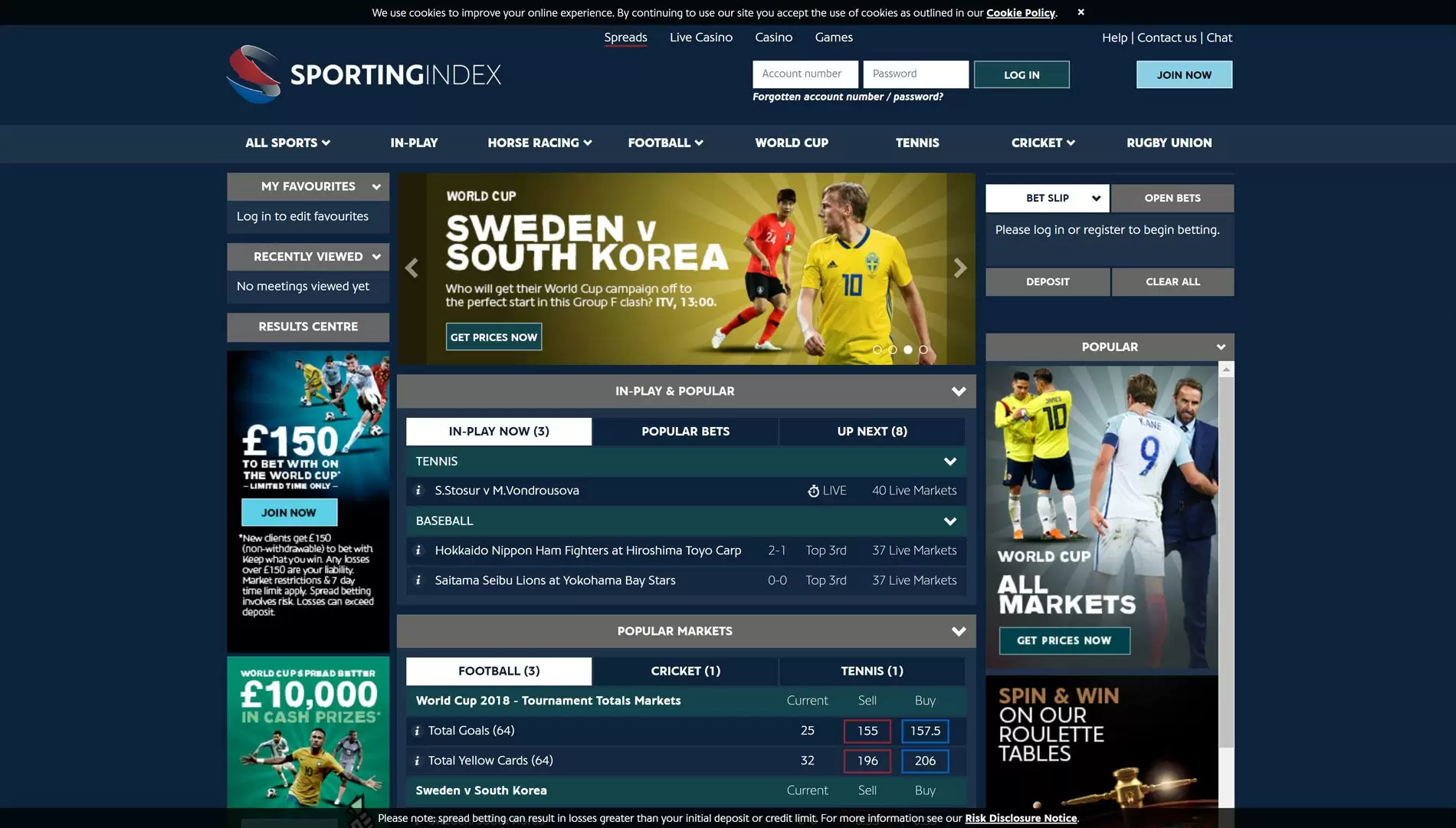Viewport: 1456px width, 828px height.
Task: Click the LIVE stopwatch icon for tennis match
Action: coord(813,491)
